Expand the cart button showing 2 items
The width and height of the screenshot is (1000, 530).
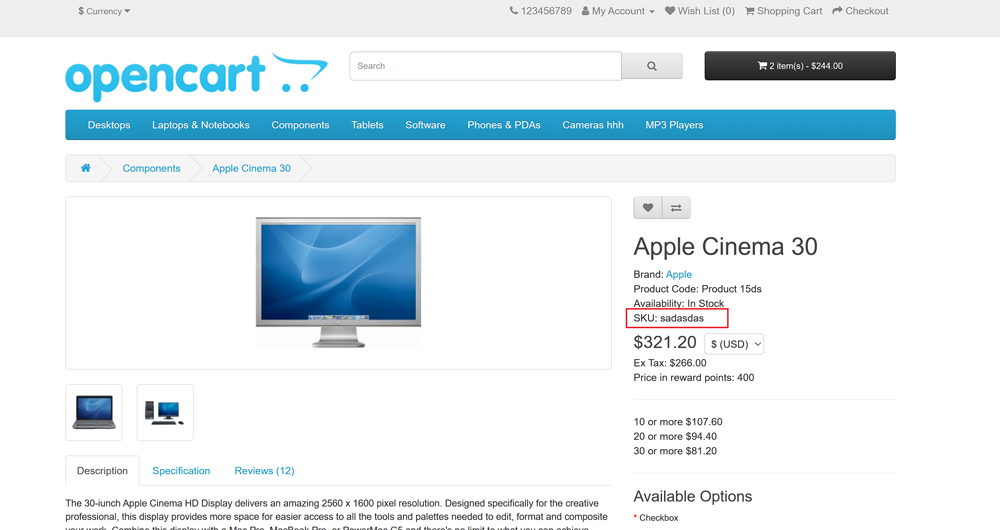[x=800, y=66]
